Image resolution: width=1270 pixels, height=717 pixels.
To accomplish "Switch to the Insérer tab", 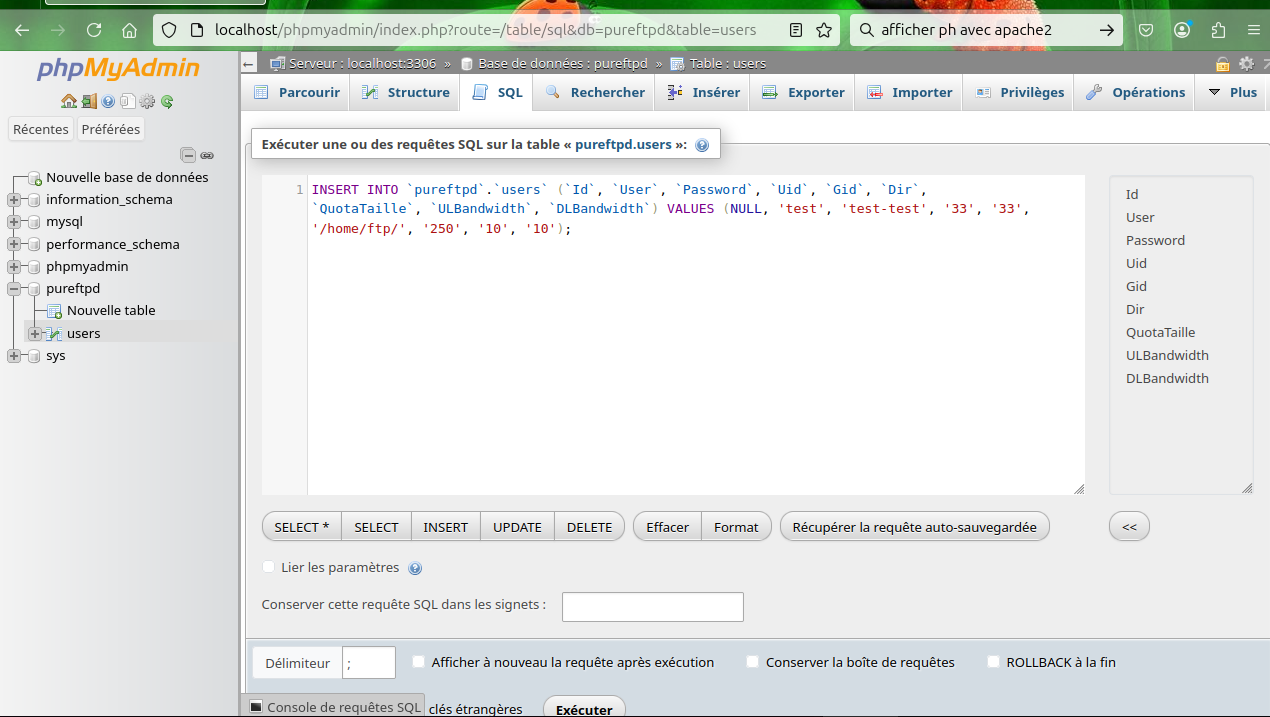I will 703,93.
